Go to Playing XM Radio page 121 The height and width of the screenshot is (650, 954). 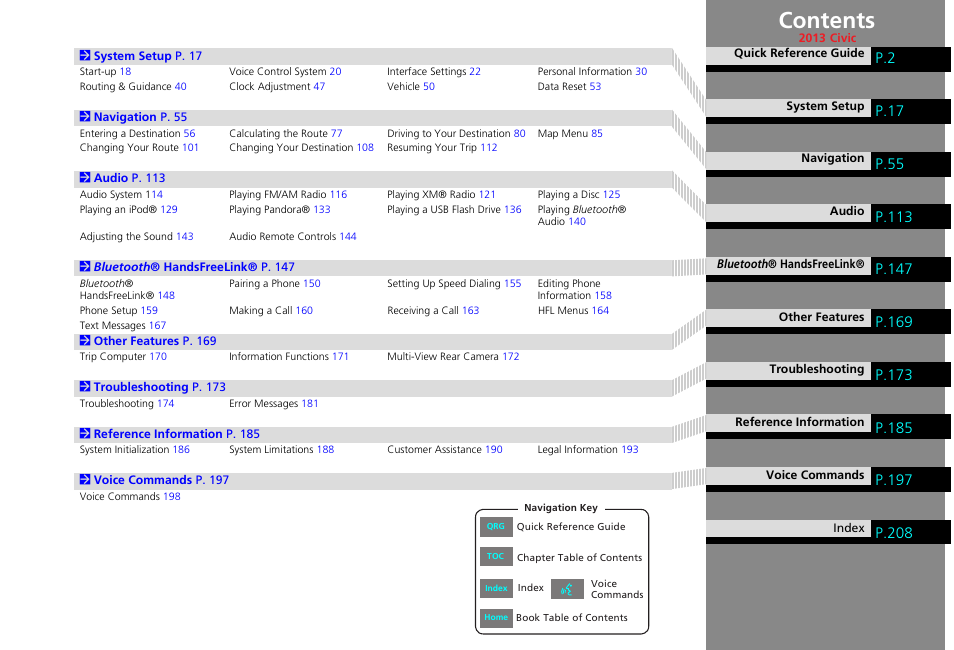442,194
